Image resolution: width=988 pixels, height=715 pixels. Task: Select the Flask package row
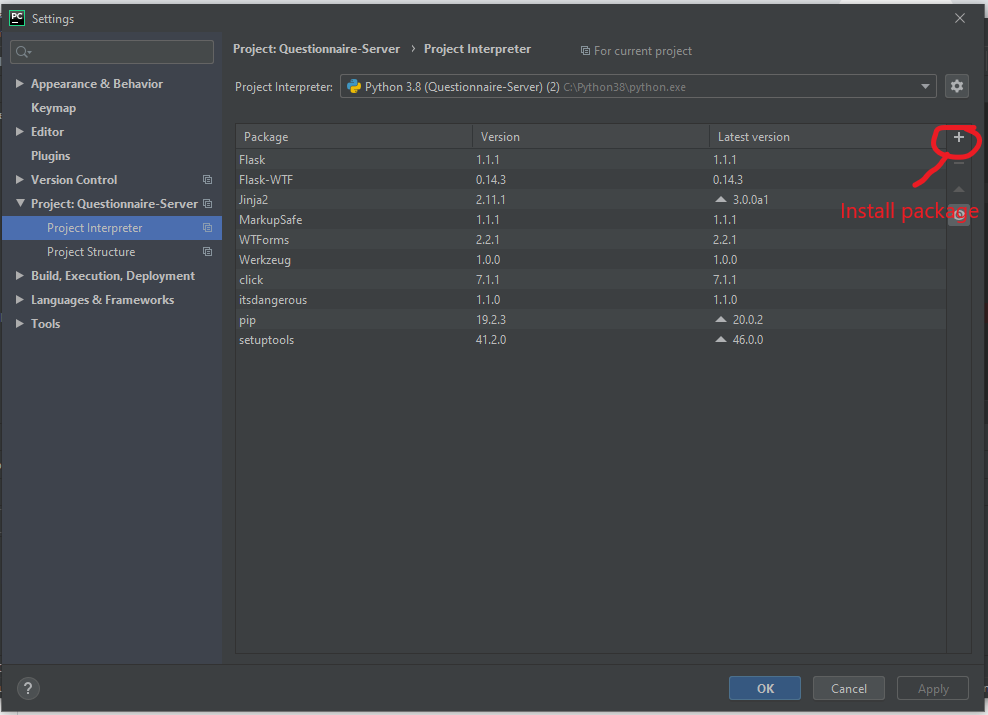point(590,159)
